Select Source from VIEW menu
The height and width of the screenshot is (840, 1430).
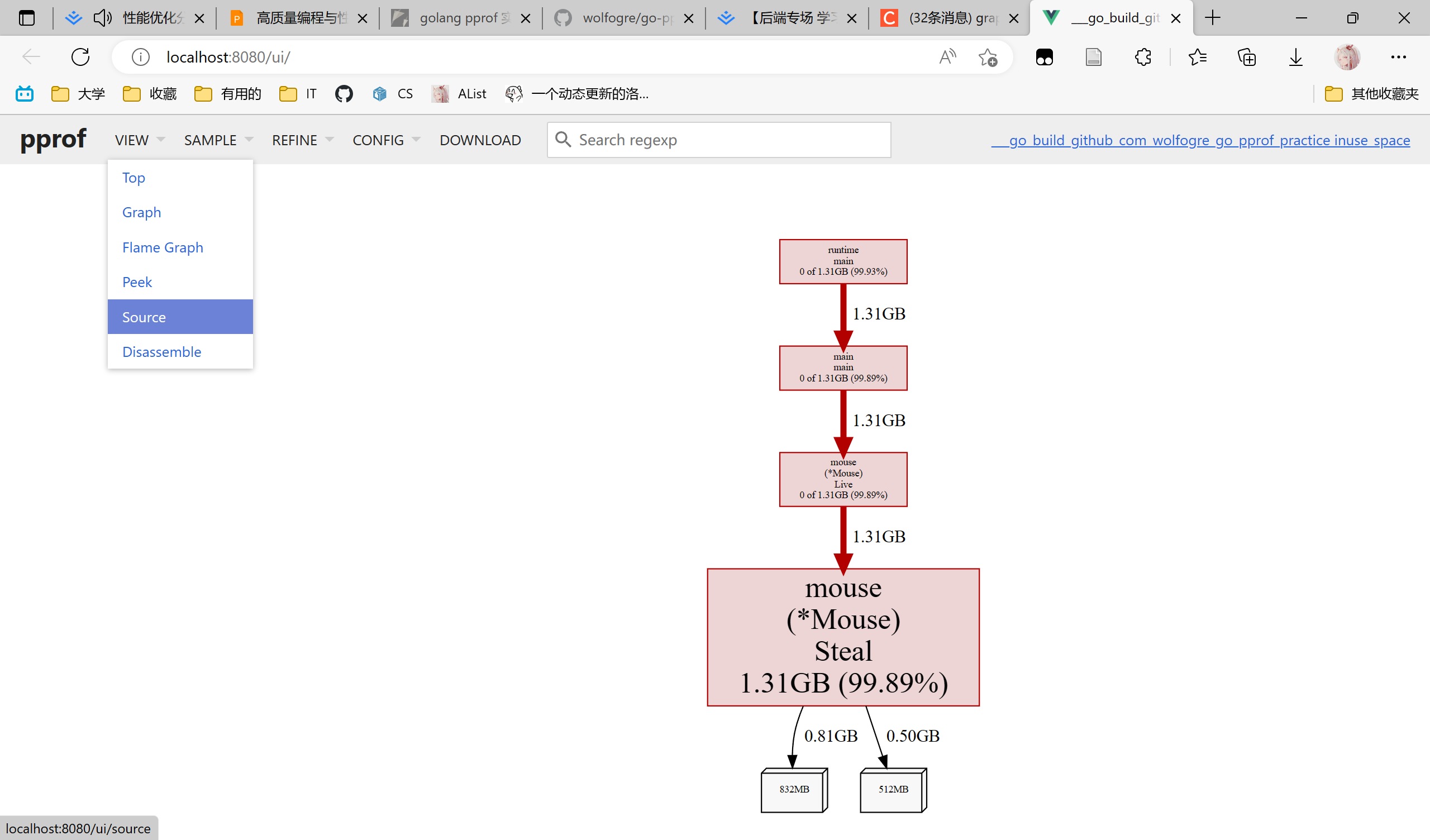point(144,317)
